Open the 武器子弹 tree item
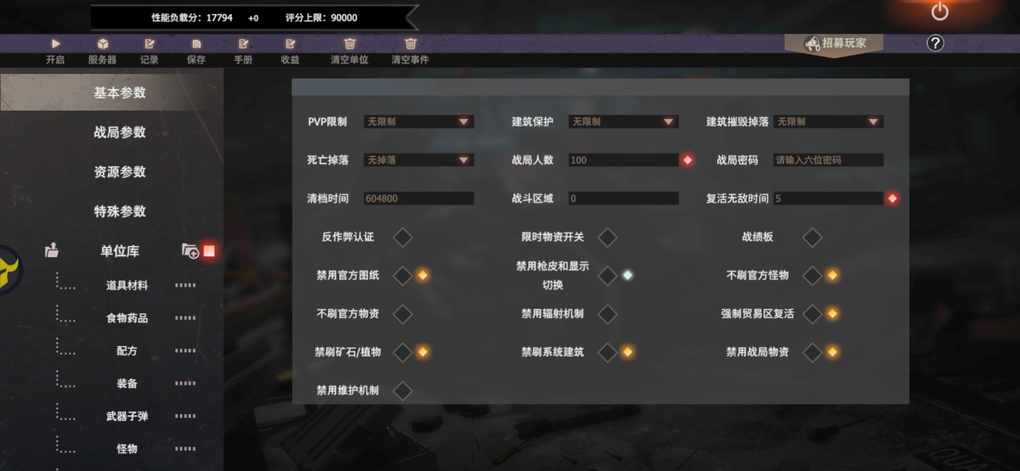The height and width of the screenshot is (471, 1020). coord(127,416)
